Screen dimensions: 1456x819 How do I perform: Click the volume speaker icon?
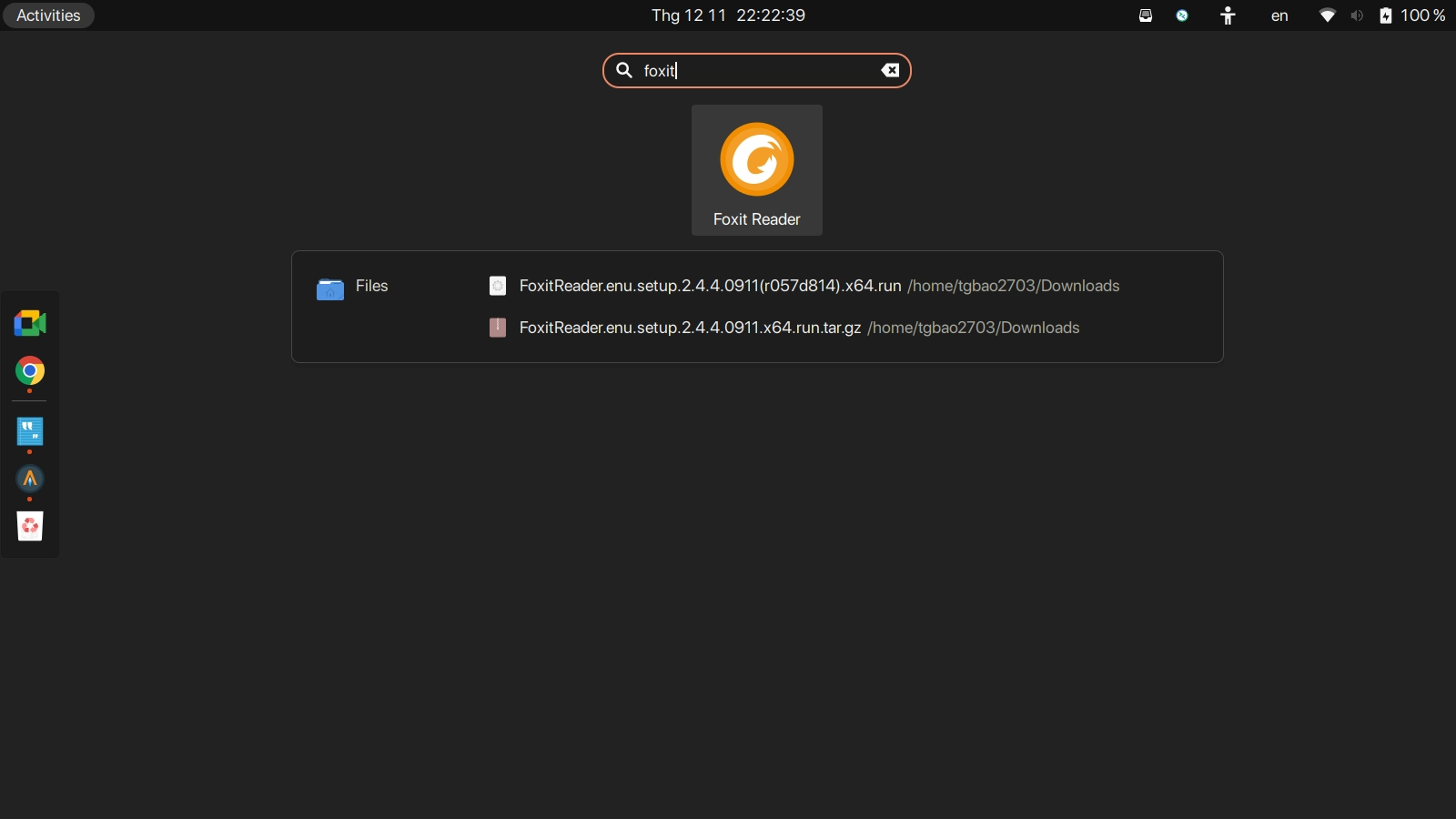1357,15
